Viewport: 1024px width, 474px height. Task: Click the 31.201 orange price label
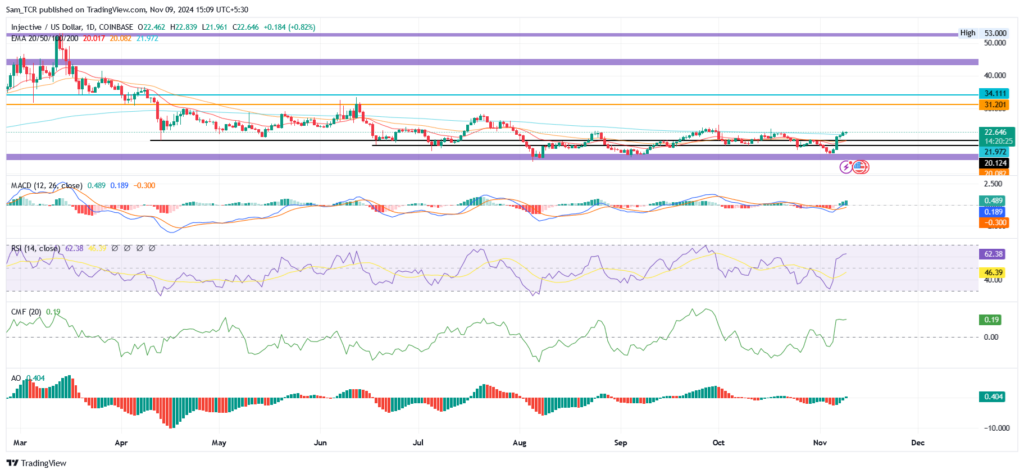pyautogui.click(x=994, y=104)
